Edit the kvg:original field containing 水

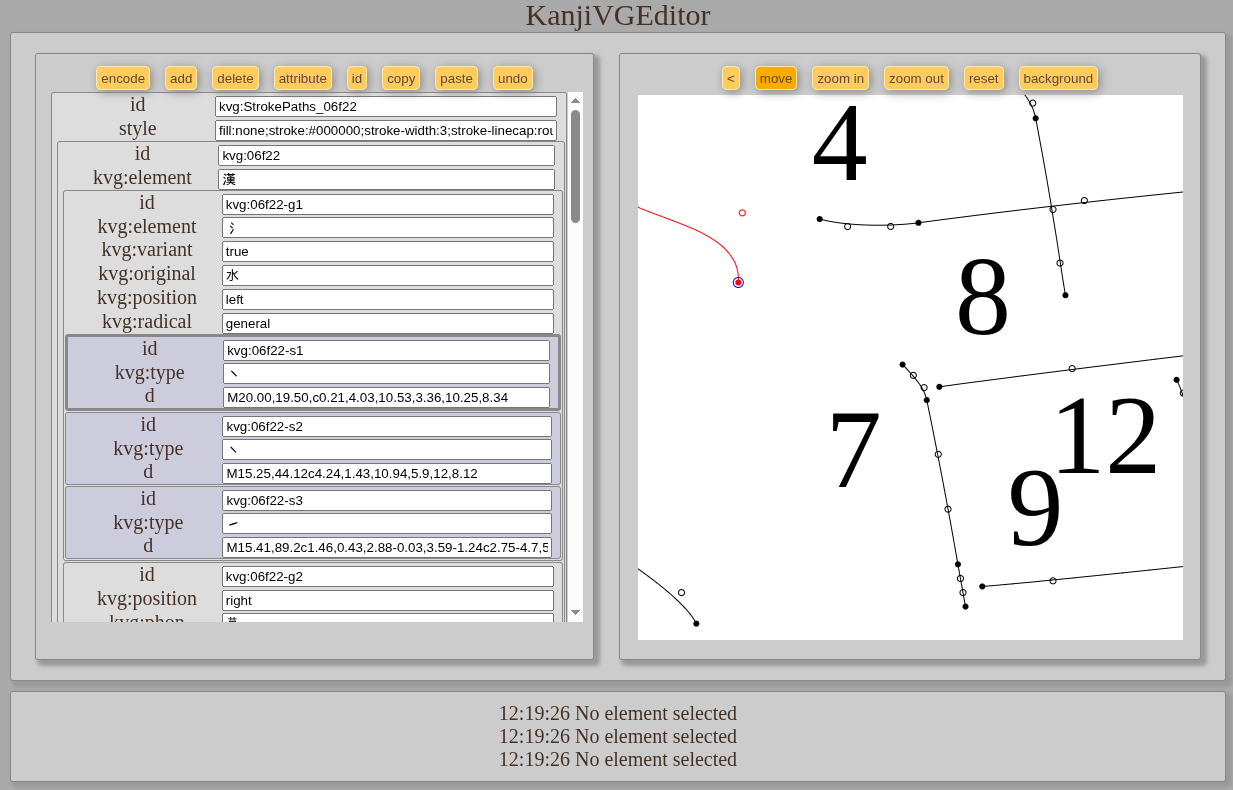click(x=388, y=275)
